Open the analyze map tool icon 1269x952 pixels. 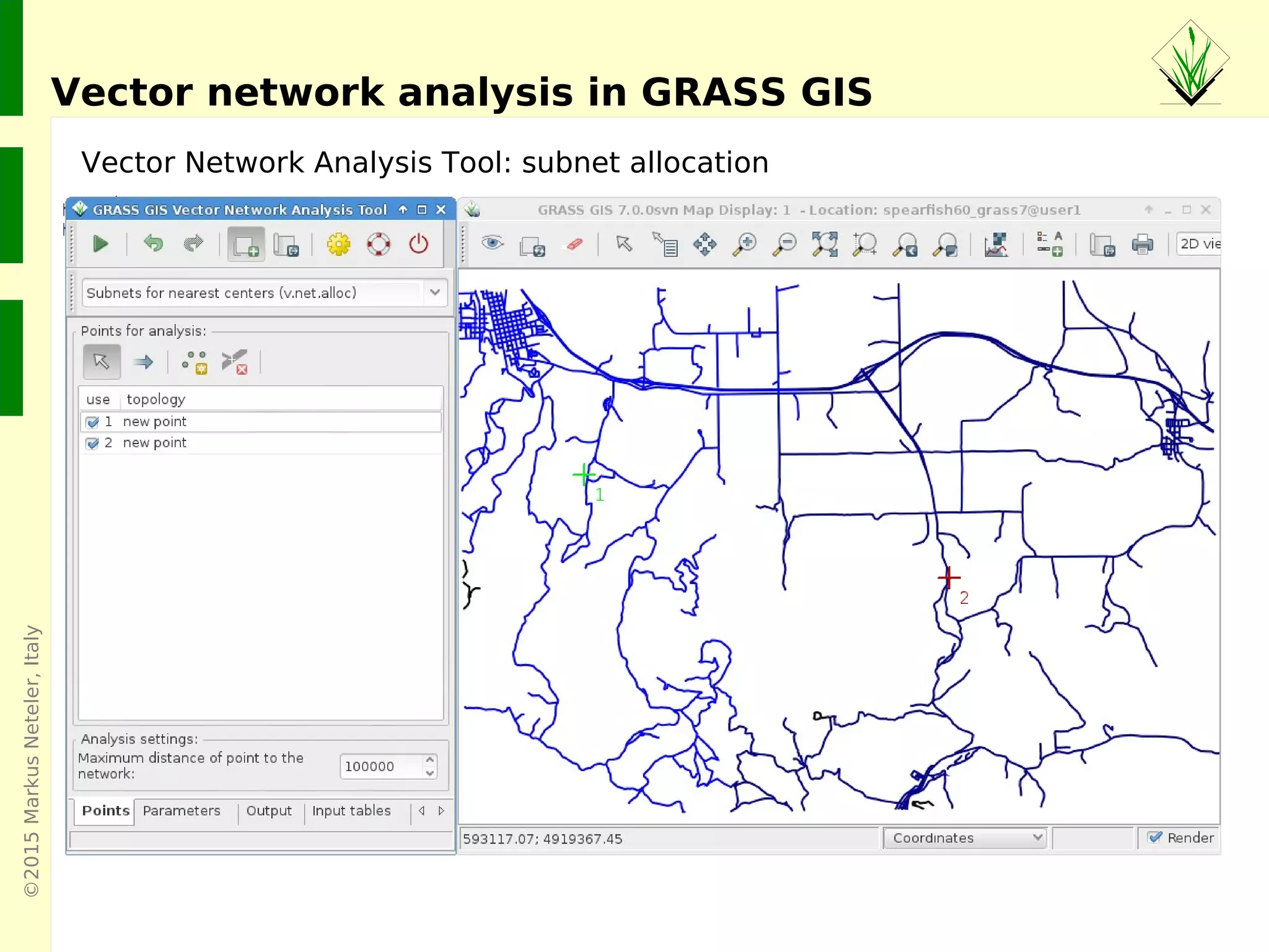click(x=996, y=245)
